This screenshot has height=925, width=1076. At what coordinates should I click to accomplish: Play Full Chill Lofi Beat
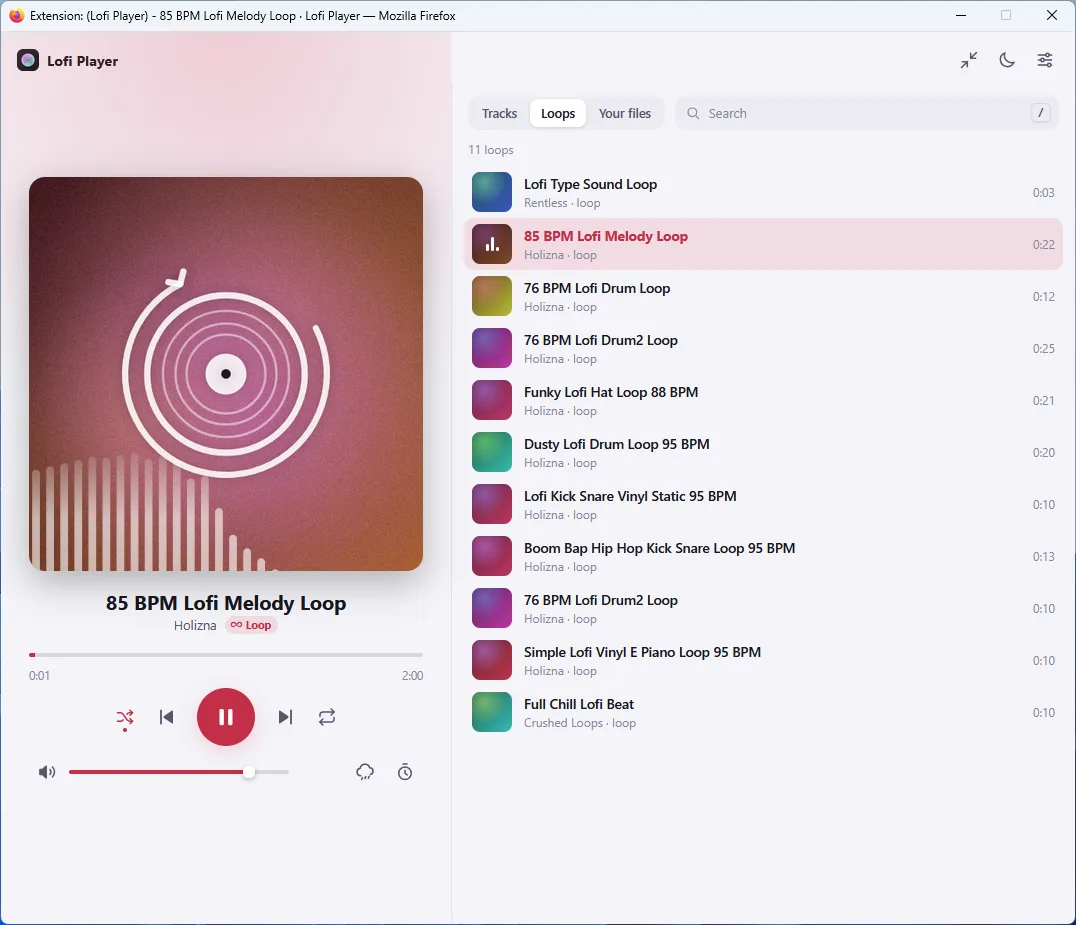[x=763, y=712]
